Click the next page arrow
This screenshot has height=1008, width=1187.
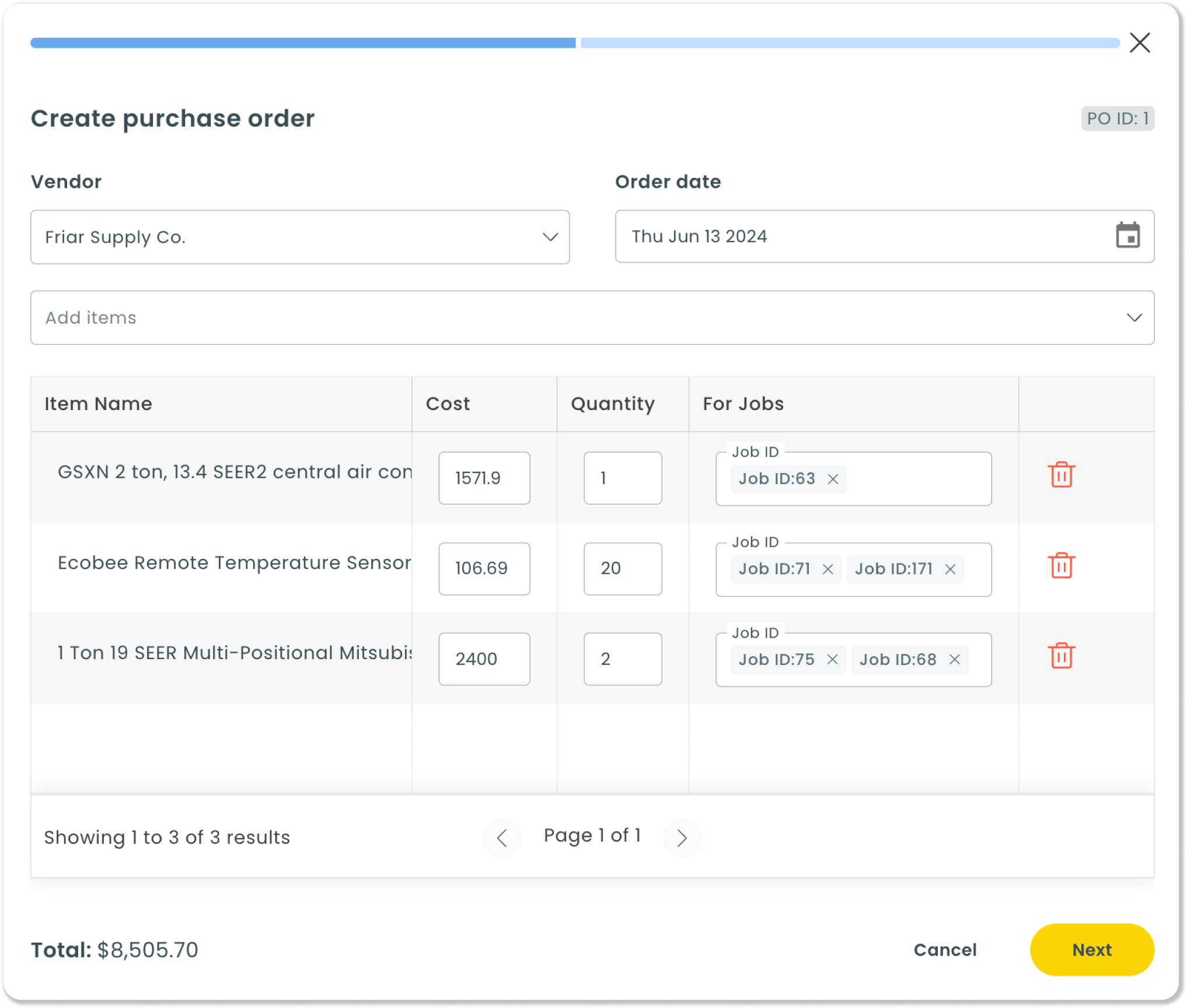pyautogui.click(x=682, y=837)
